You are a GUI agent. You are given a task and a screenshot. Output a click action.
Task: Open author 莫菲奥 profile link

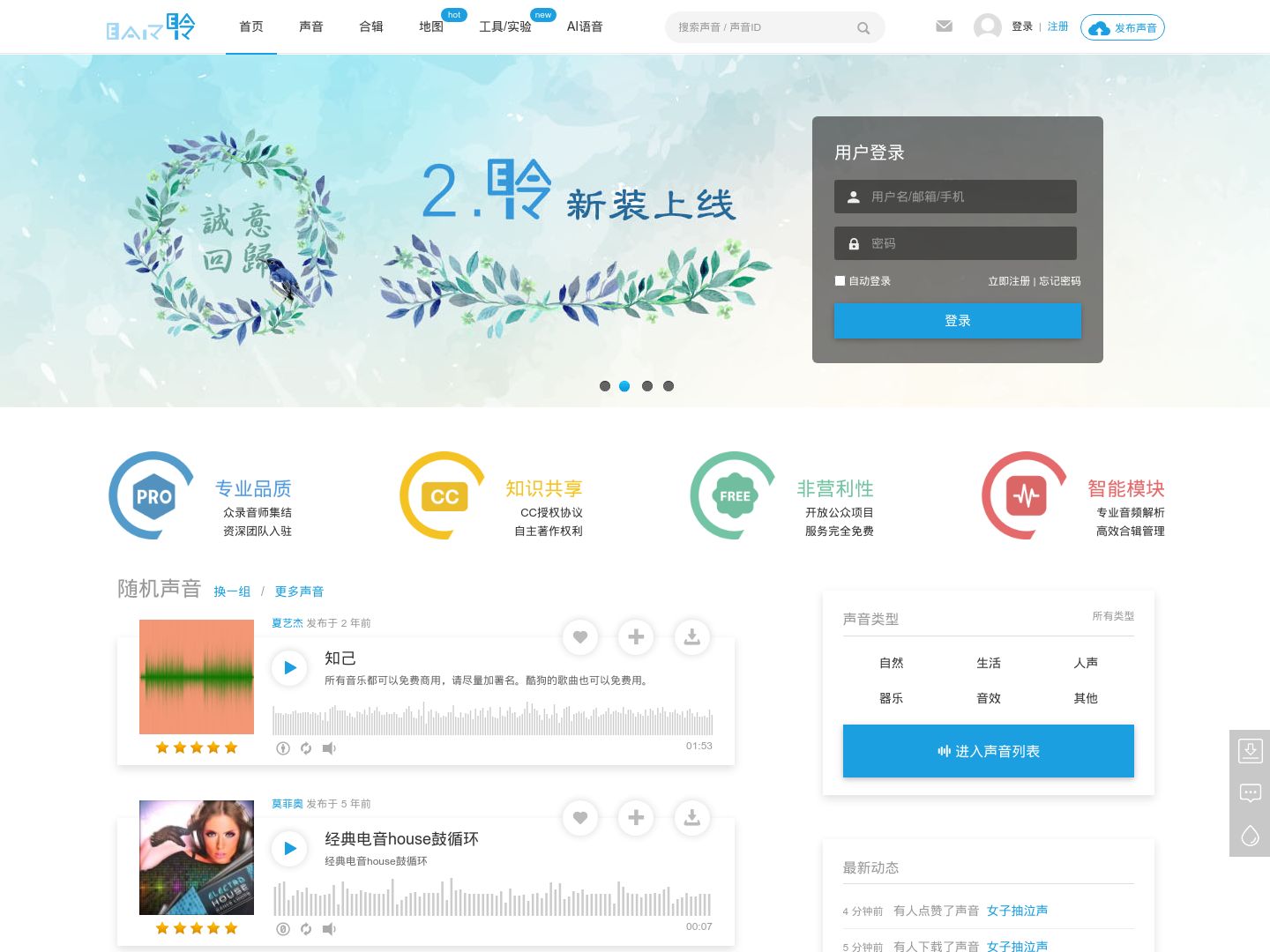point(288,804)
